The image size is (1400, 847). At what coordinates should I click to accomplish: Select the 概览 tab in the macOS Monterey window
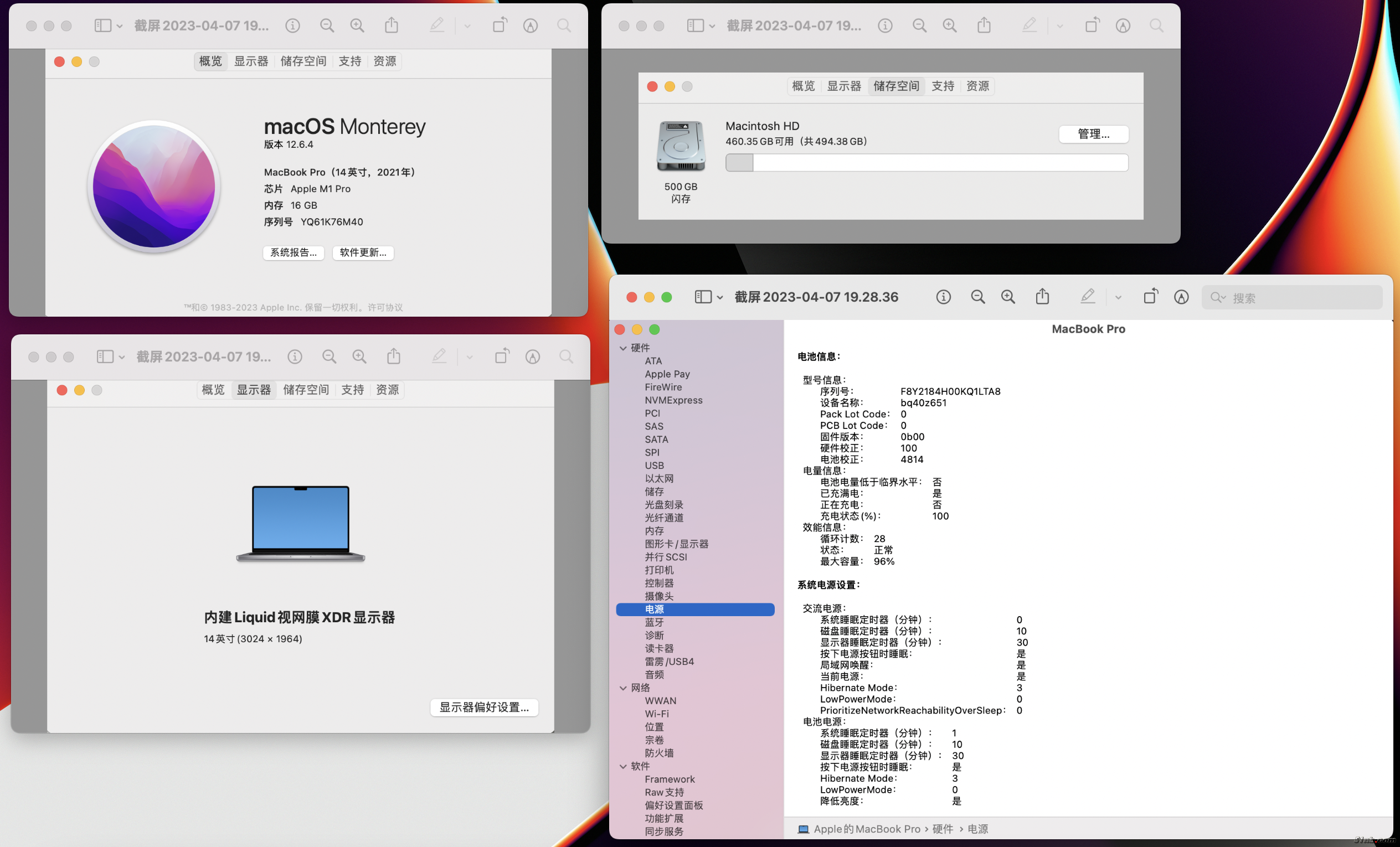click(211, 61)
